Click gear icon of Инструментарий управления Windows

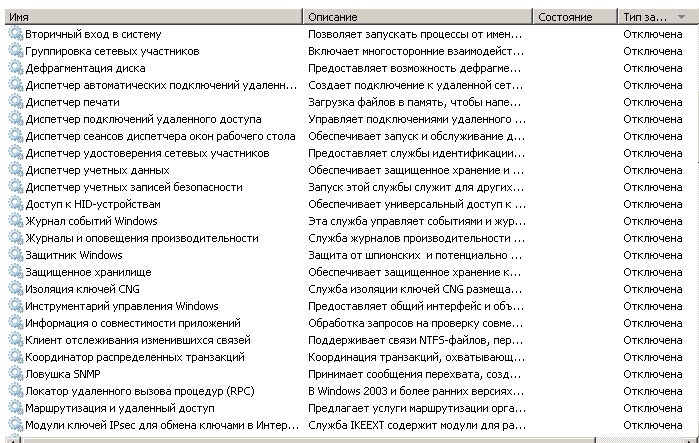(x=16, y=306)
